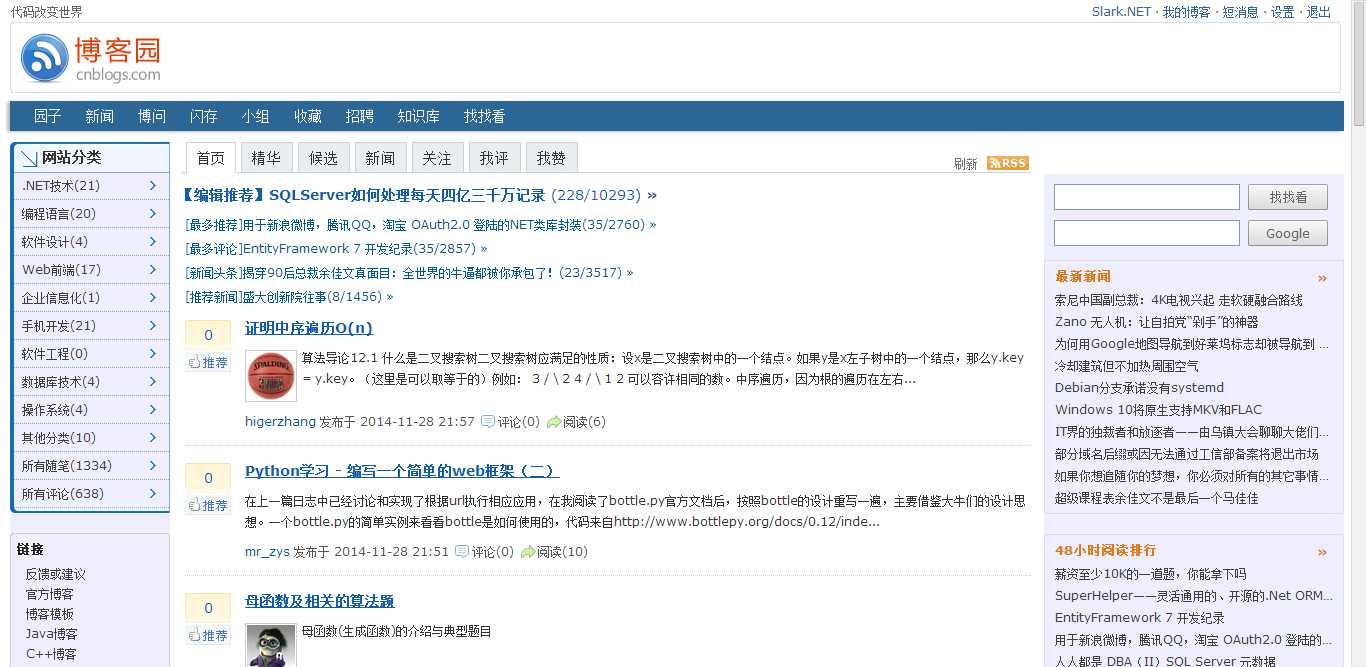Open 所有随笔(1334) list
The height and width of the screenshot is (667, 1366).
coord(90,466)
